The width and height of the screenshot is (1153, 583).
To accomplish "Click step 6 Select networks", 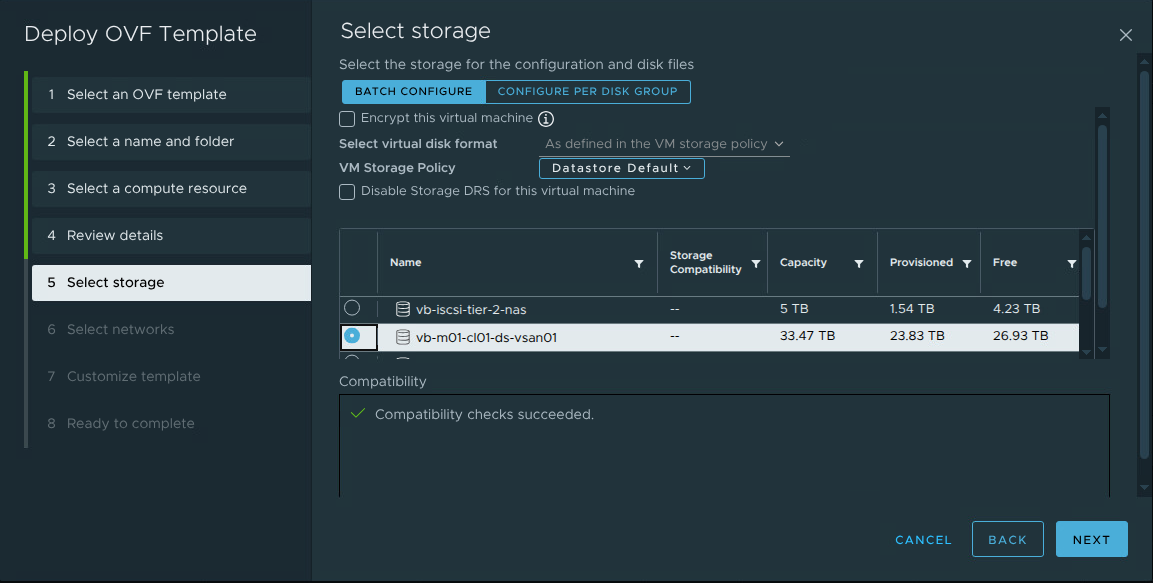I will click(x=171, y=330).
